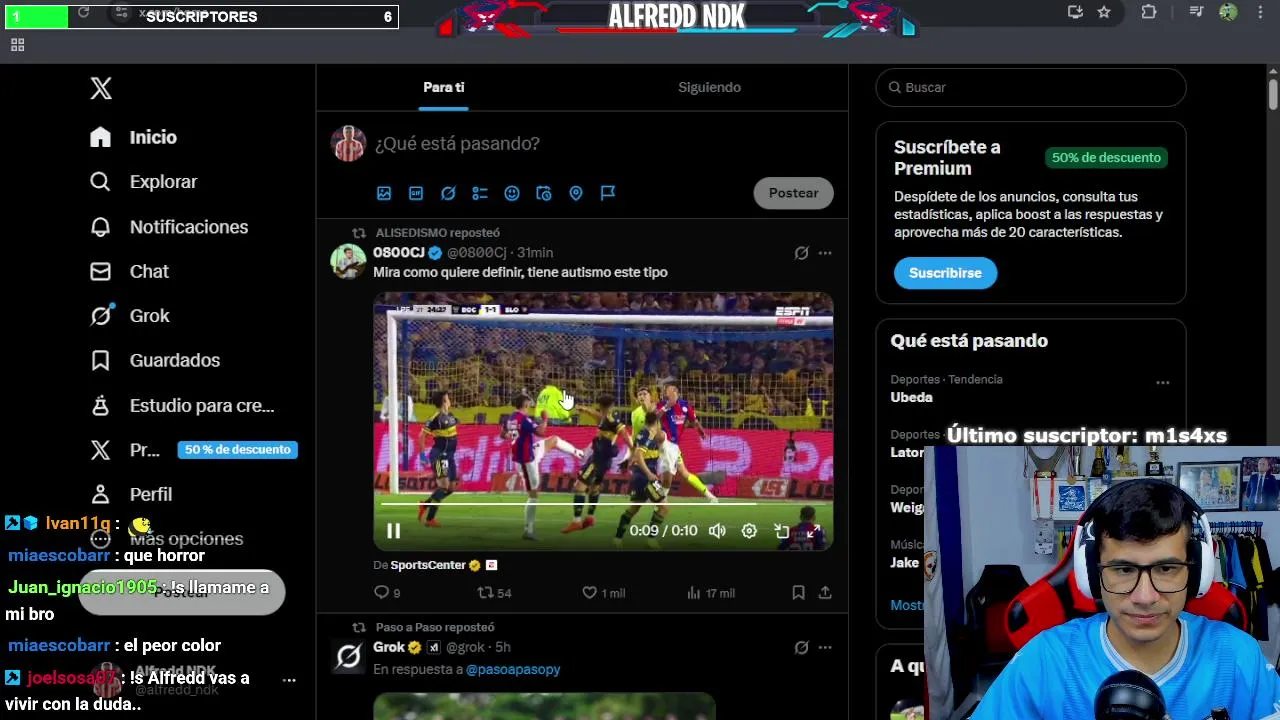The height and width of the screenshot is (720, 1280).
Task: Open the 0800CJ author avatar
Action: [348, 261]
